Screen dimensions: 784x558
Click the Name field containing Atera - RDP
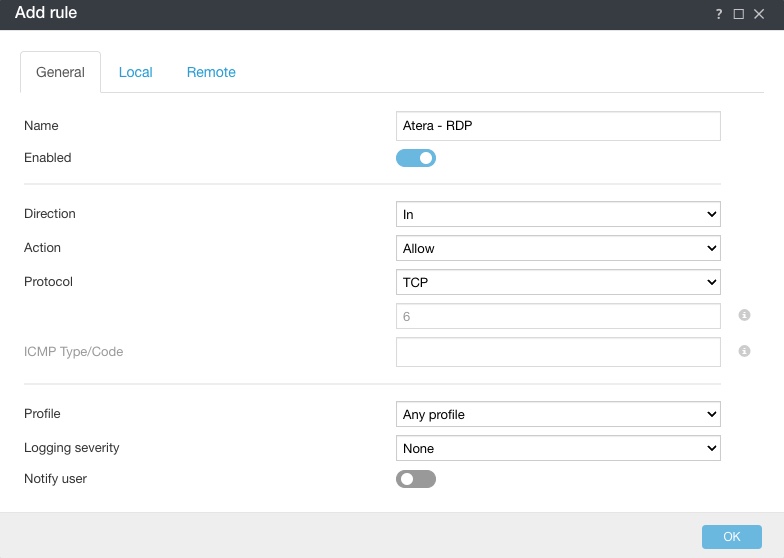[558, 126]
